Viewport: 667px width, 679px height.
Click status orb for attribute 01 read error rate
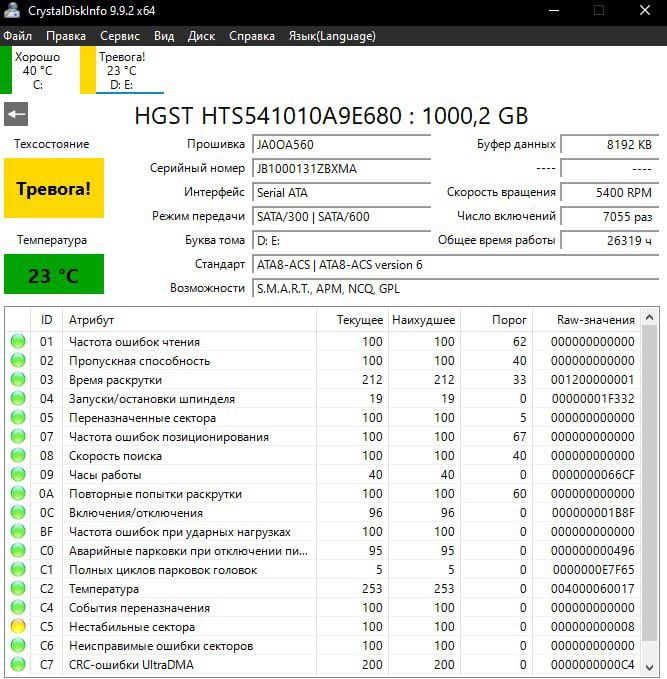[18, 341]
